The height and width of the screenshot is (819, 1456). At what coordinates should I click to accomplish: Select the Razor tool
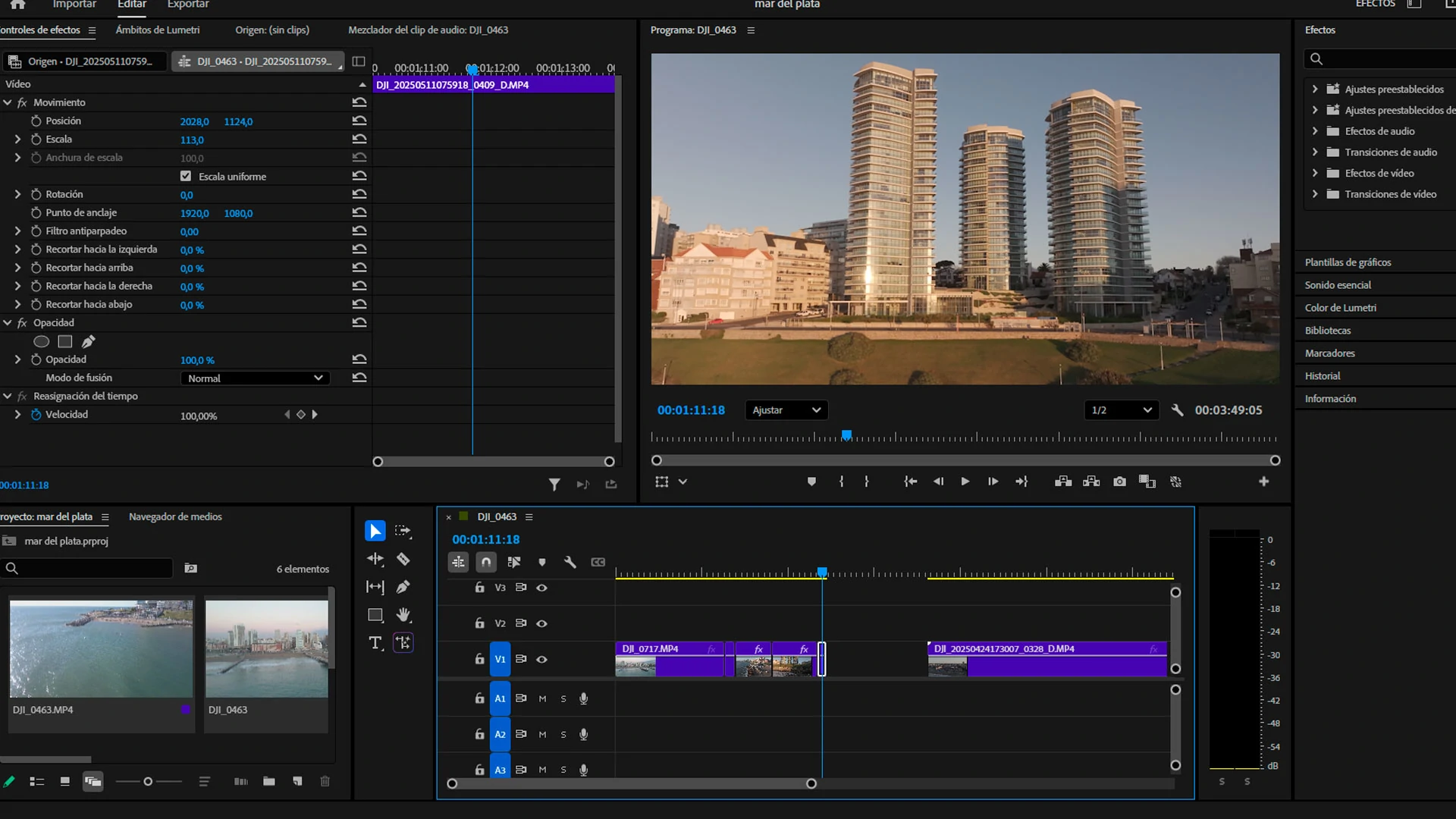pyautogui.click(x=403, y=560)
